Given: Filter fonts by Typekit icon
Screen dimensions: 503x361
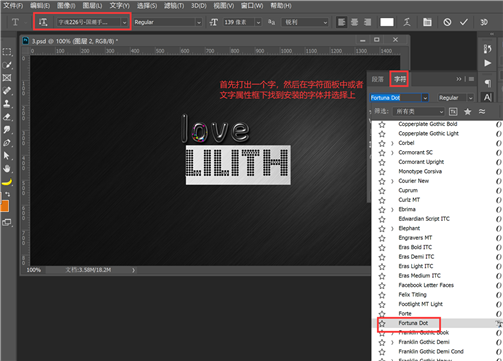Looking at the screenshot, I should tap(453, 112).
